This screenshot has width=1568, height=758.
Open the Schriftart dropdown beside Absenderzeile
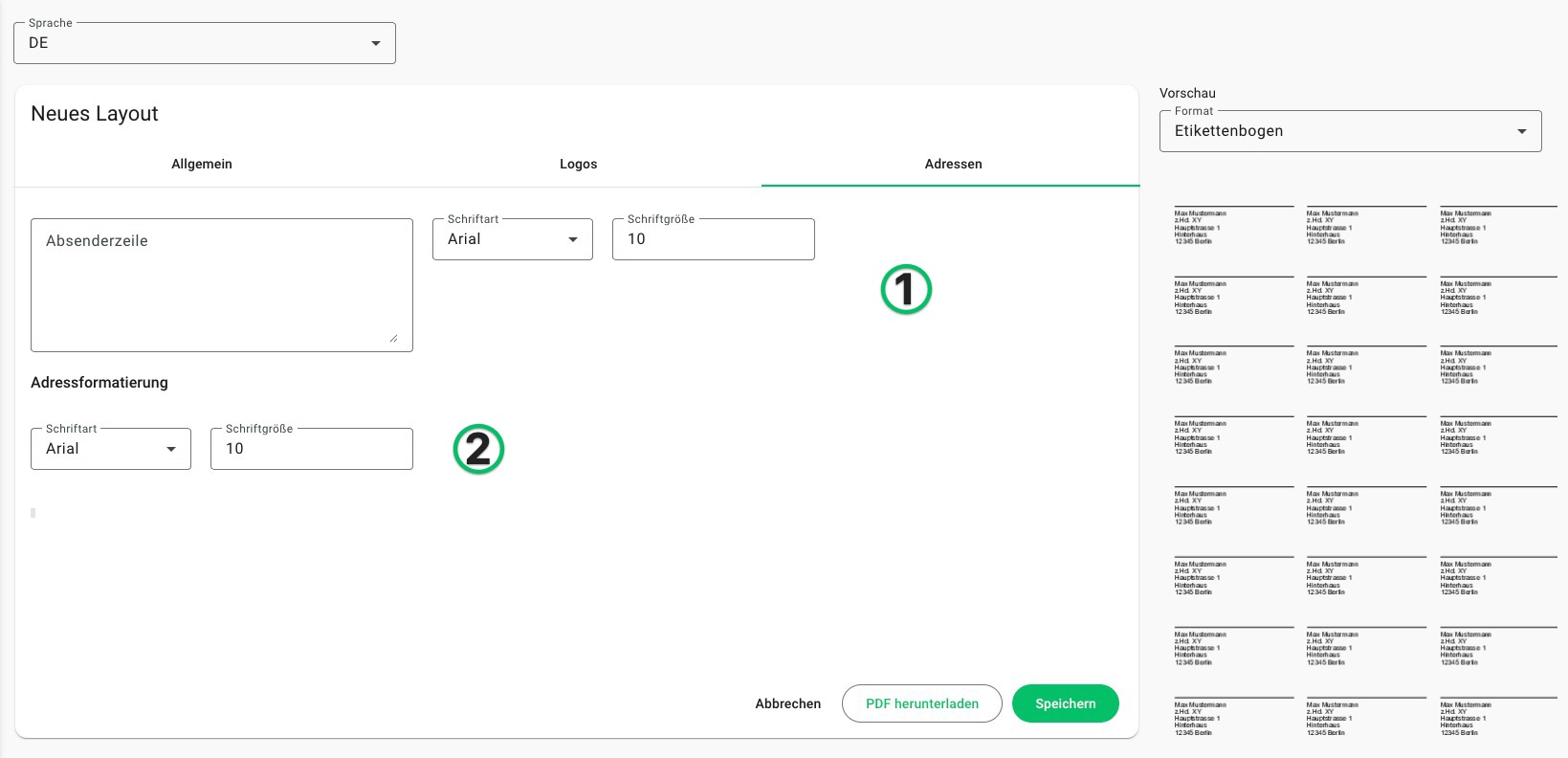tap(513, 239)
